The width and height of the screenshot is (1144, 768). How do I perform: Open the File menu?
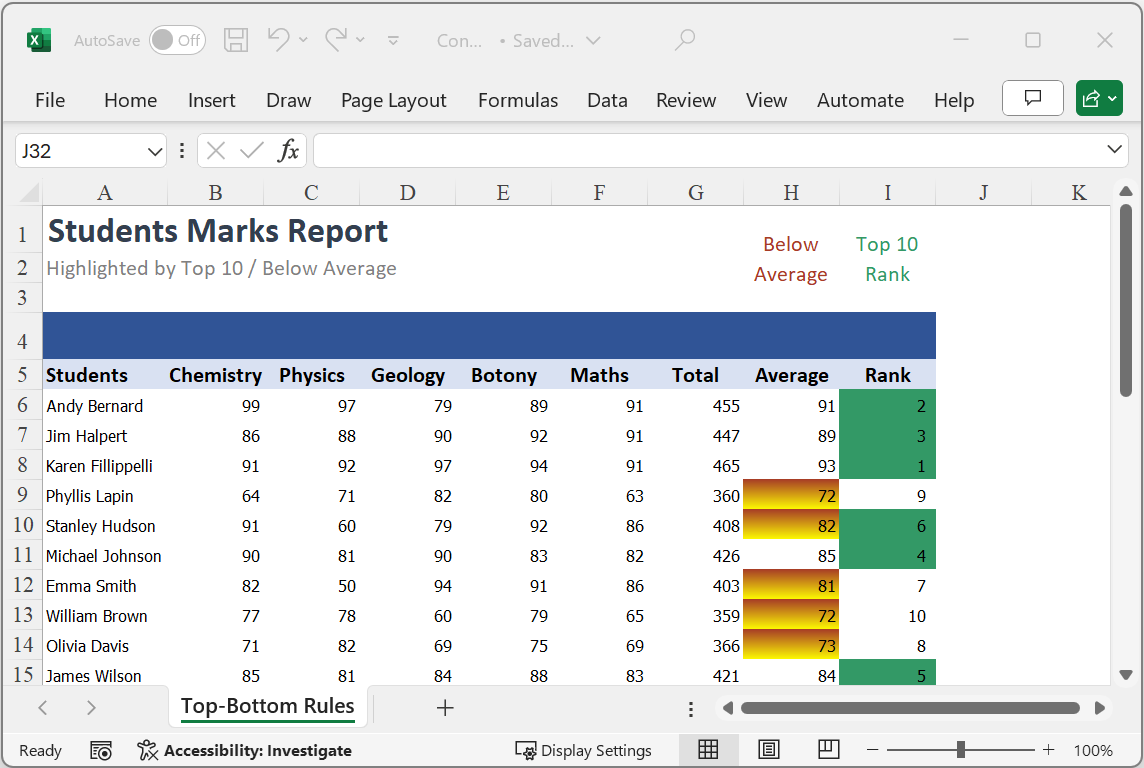tap(50, 100)
